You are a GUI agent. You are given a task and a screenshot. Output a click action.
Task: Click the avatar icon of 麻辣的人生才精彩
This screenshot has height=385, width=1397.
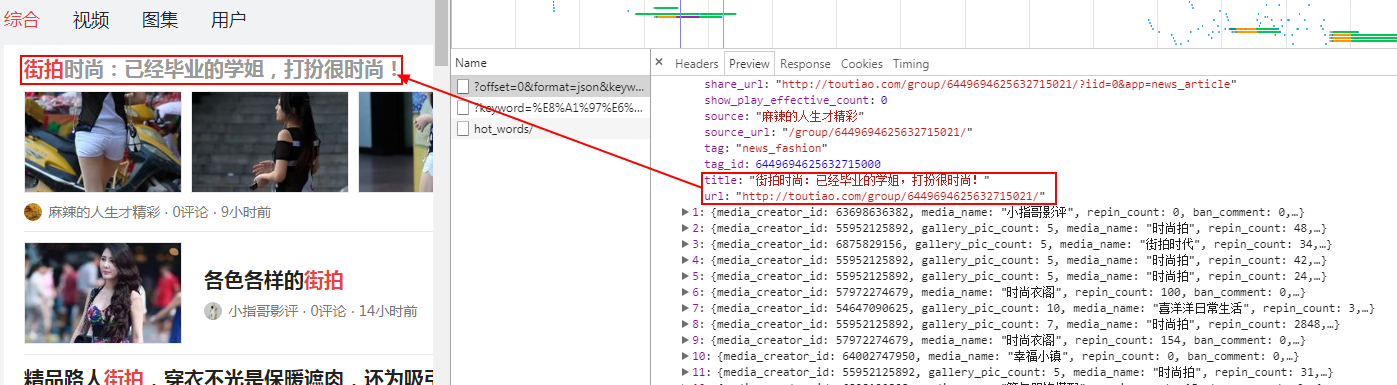33,212
